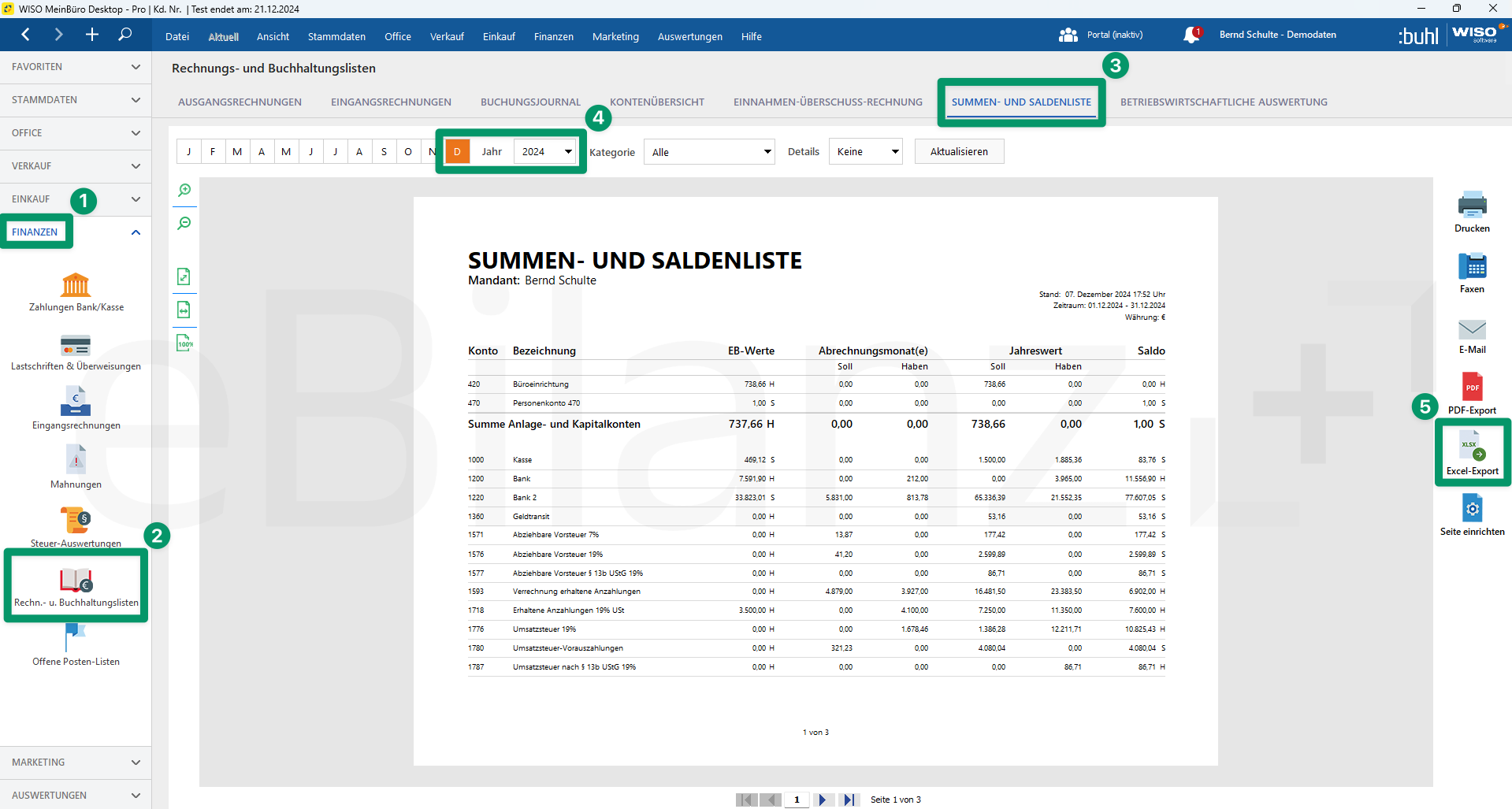Expand OFFICE sidebar section
Screen dimensions: 1512x809
(76, 133)
